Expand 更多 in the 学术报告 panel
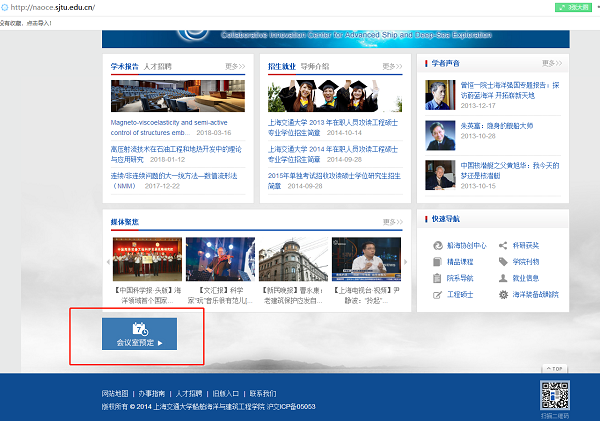This screenshot has height=421, width=600. [235, 66]
